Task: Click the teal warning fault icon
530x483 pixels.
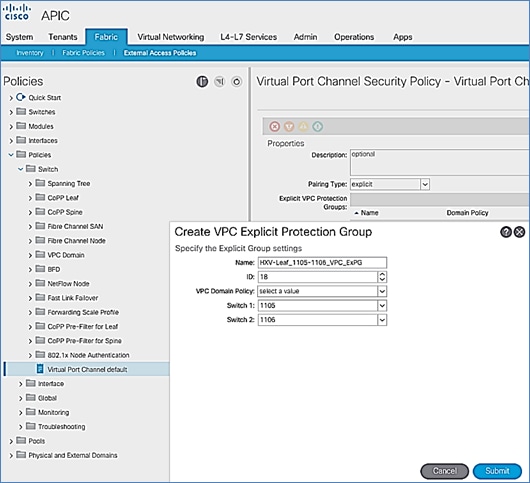Action: pos(317,126)
